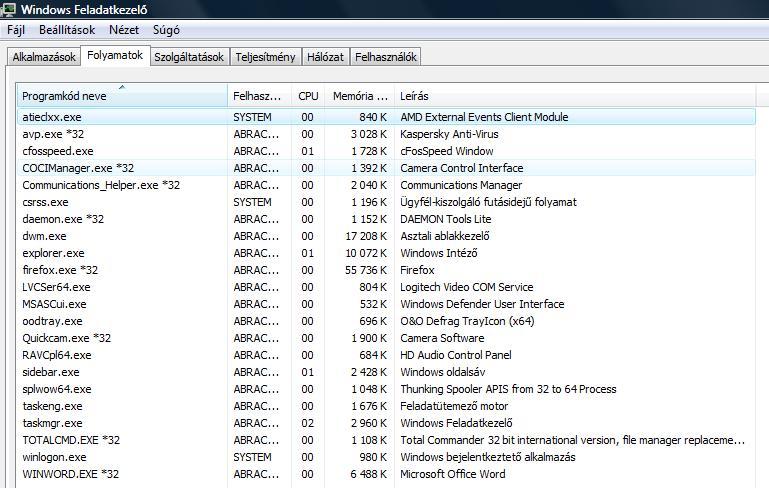
Task: Click the O&O Defrag TrayIcon description
Action: click(x=467, y=321)
